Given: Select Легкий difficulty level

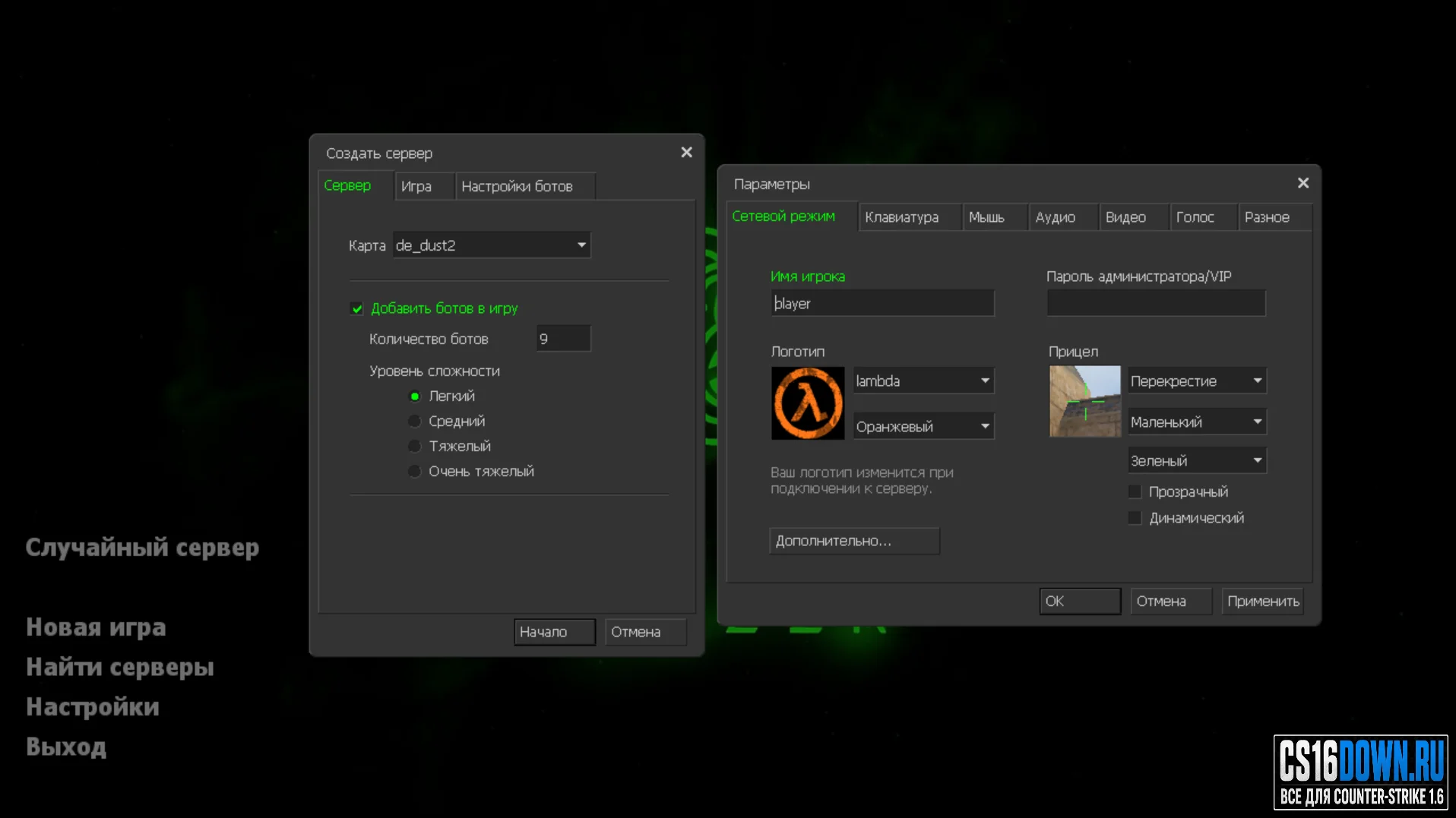Looking at the screenshot, I should [x=415, y=396].
